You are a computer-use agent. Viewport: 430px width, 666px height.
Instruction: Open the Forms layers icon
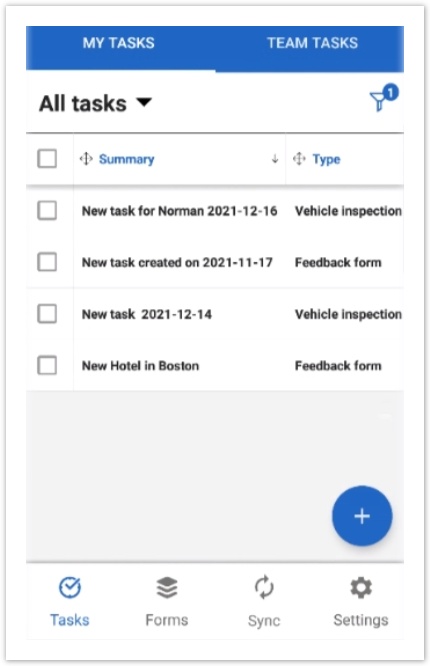point(167,588)
